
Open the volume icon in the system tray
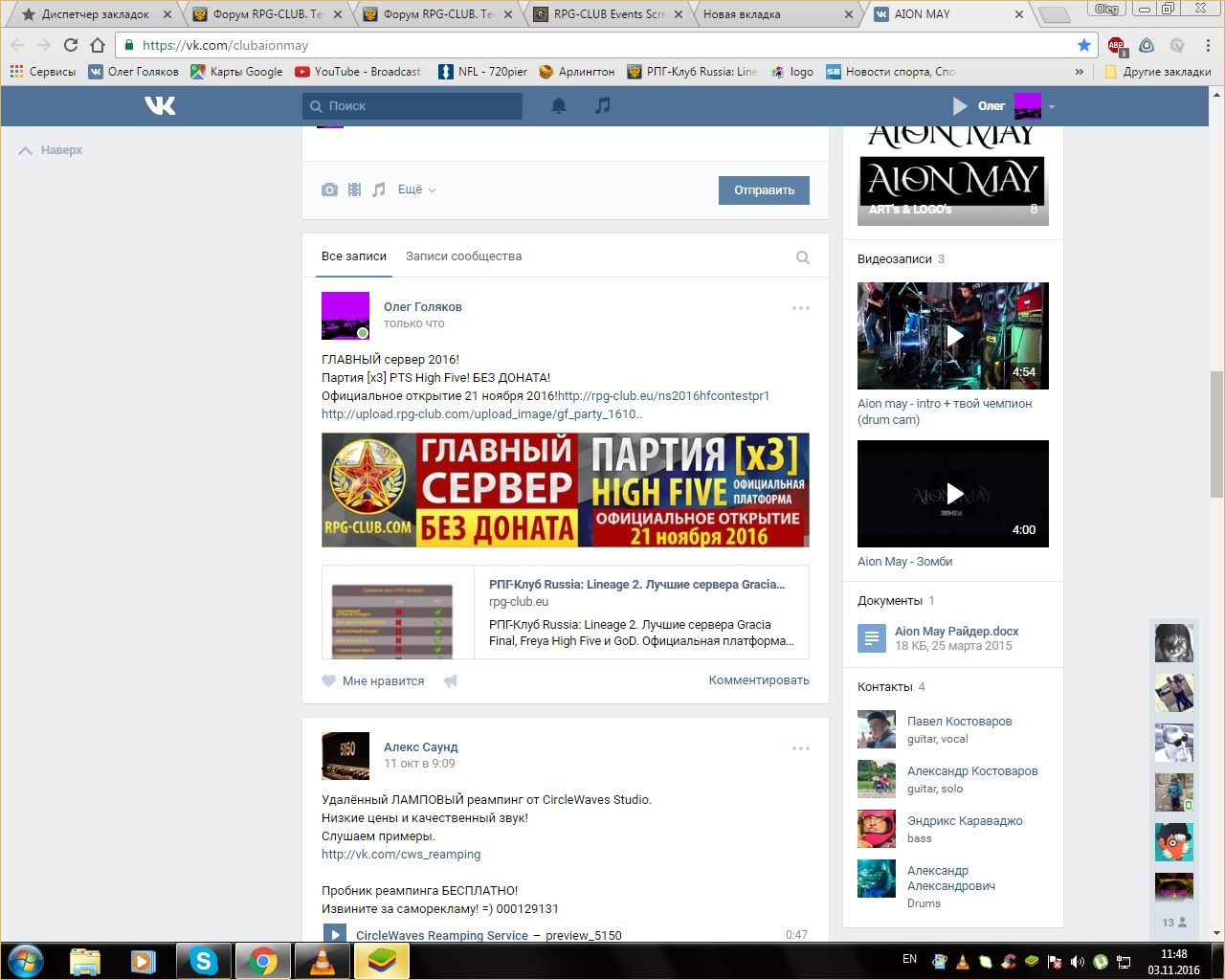(1077, 961)
